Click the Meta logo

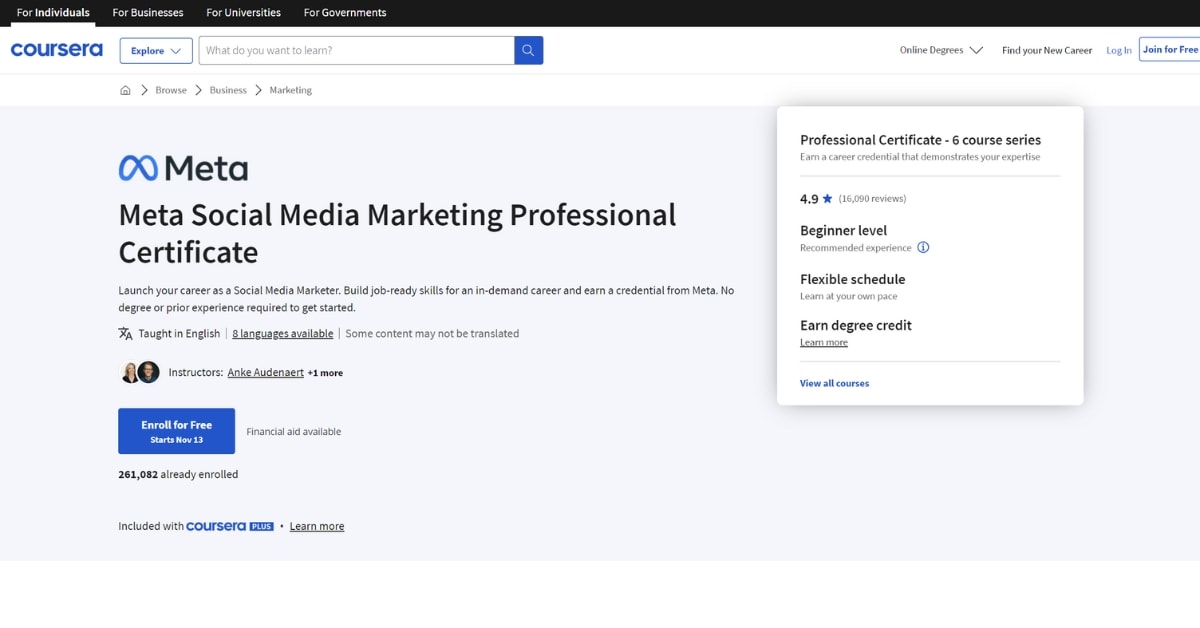(183, 168)
